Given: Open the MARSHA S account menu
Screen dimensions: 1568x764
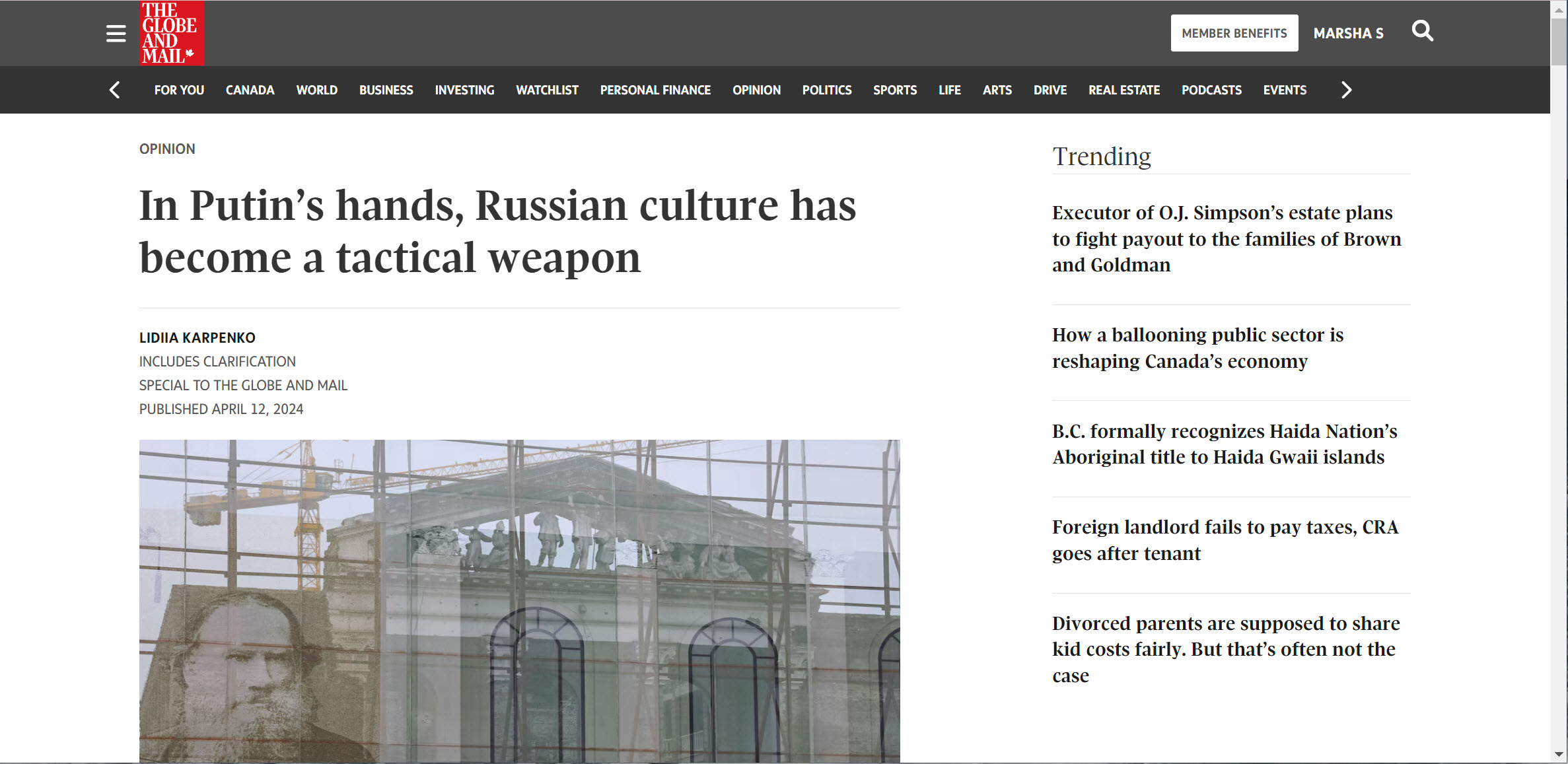Looking at the screenshot, I should click(x=1347, y=33).
